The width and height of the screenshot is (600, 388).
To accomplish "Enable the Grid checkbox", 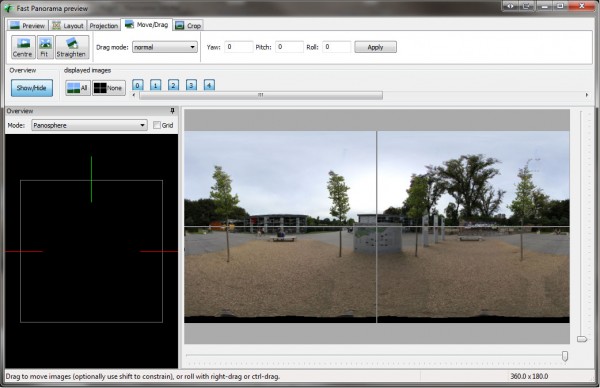I will (x=157, y=125).
